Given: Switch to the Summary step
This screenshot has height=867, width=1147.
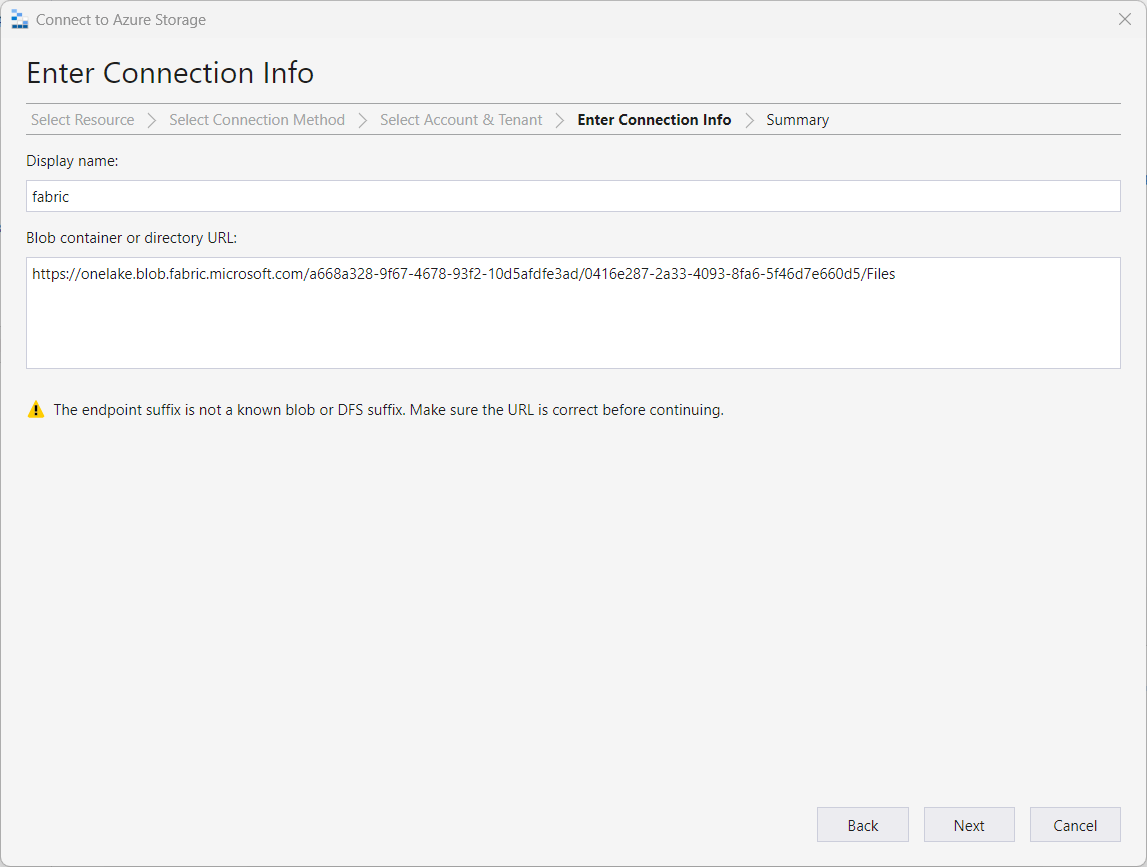Looking at the screenshot, I should pos(797,120).
